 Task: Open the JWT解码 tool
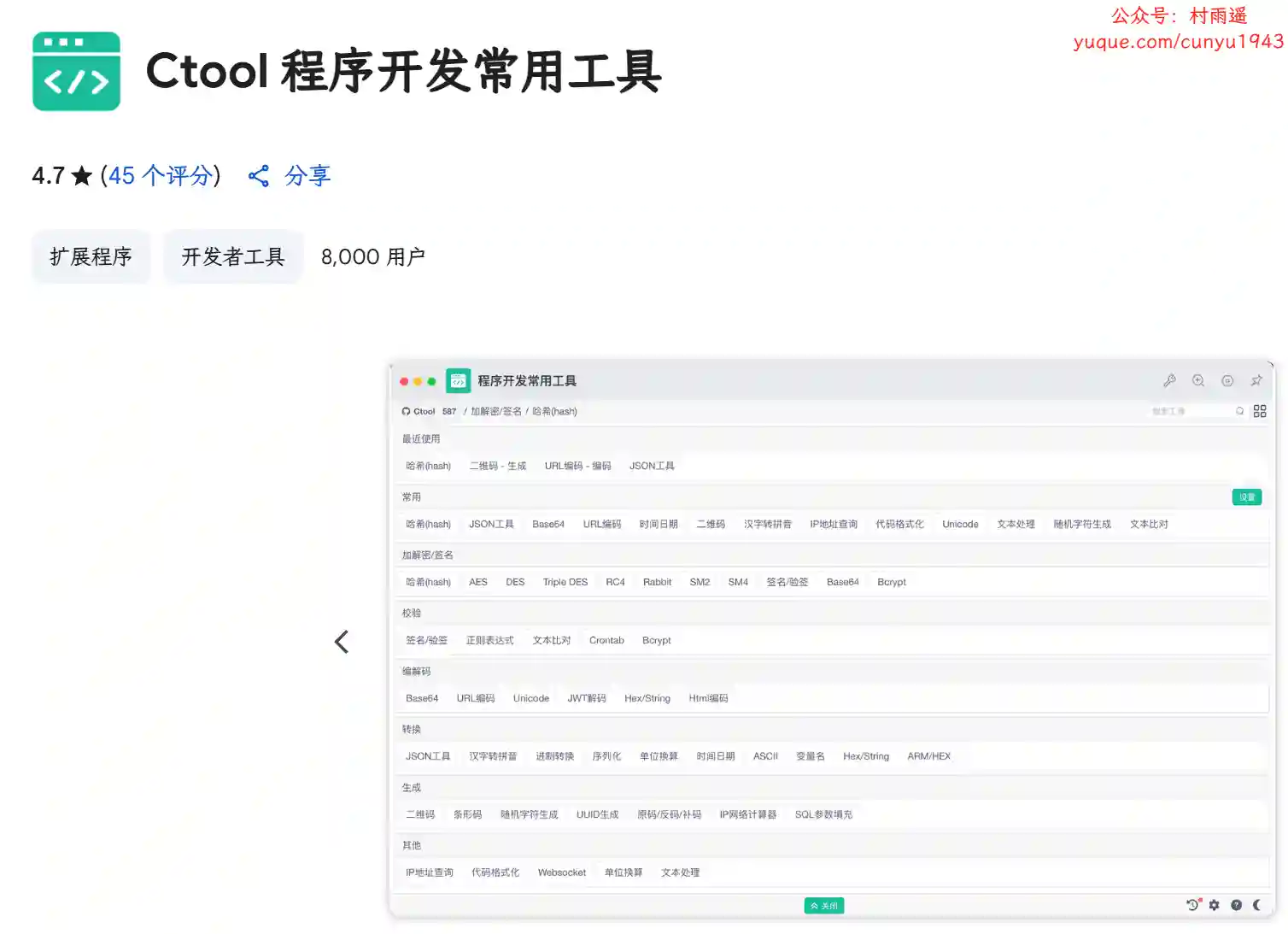pyautogui.click(x=587, y=698)
